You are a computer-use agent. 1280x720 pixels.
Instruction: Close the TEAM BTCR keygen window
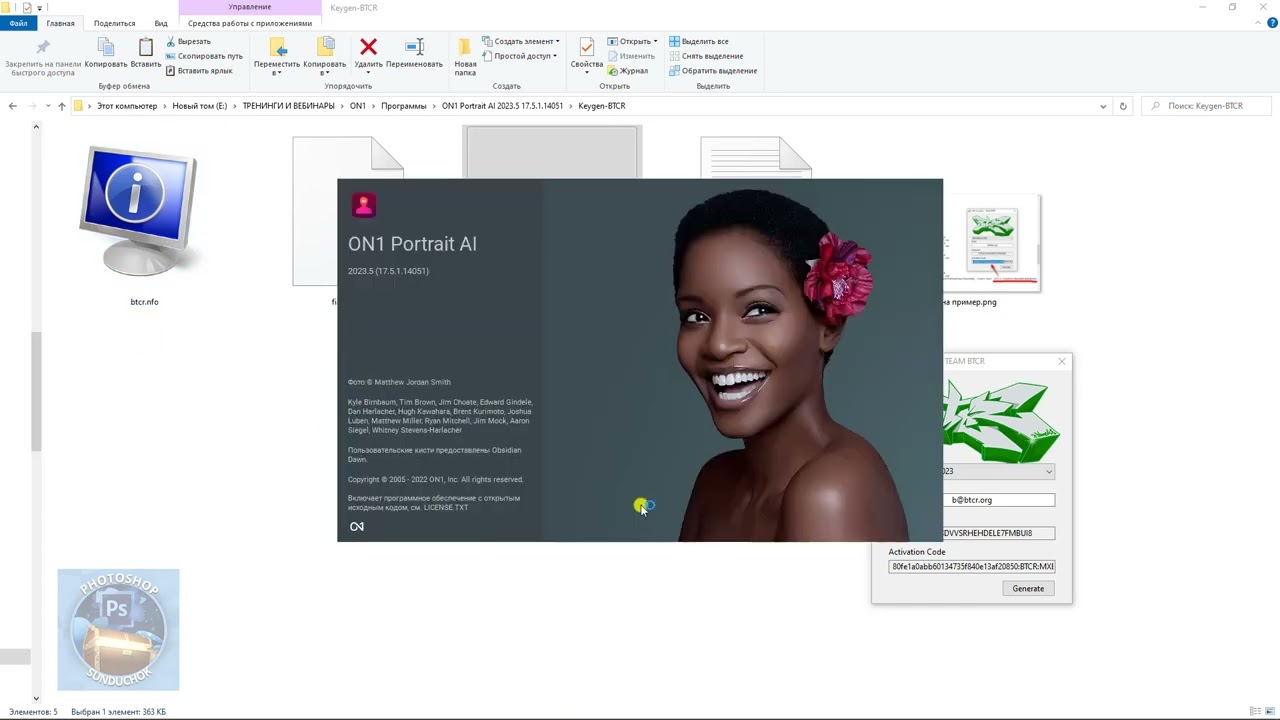(1062, 361)
